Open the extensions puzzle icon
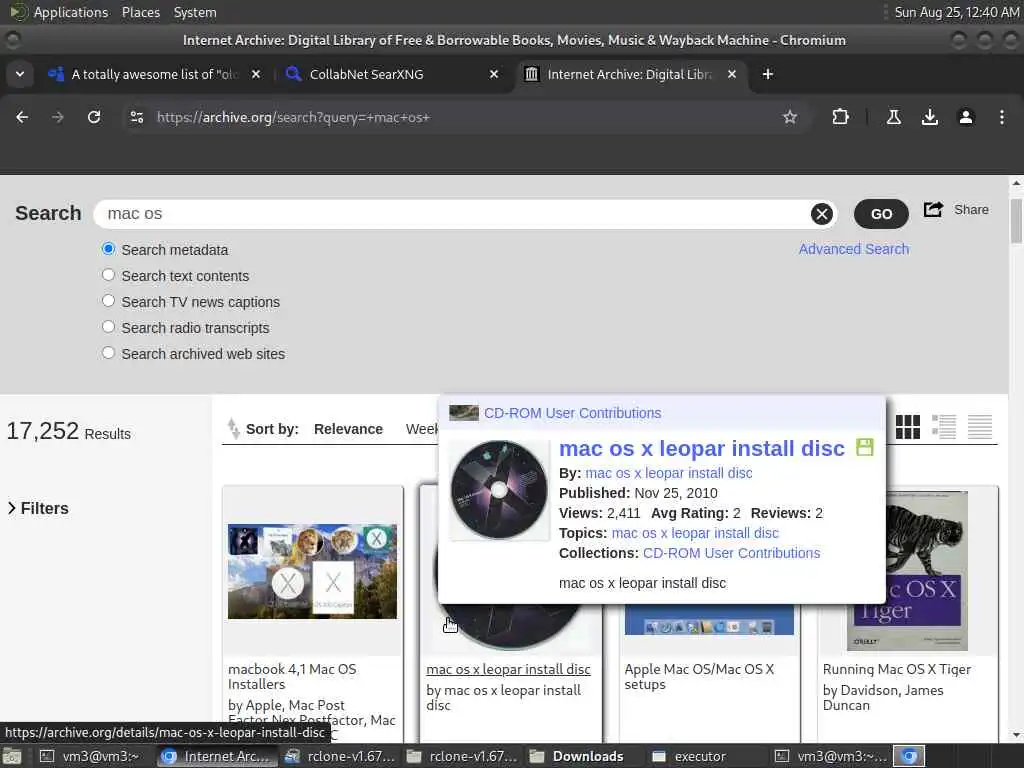 840,118
